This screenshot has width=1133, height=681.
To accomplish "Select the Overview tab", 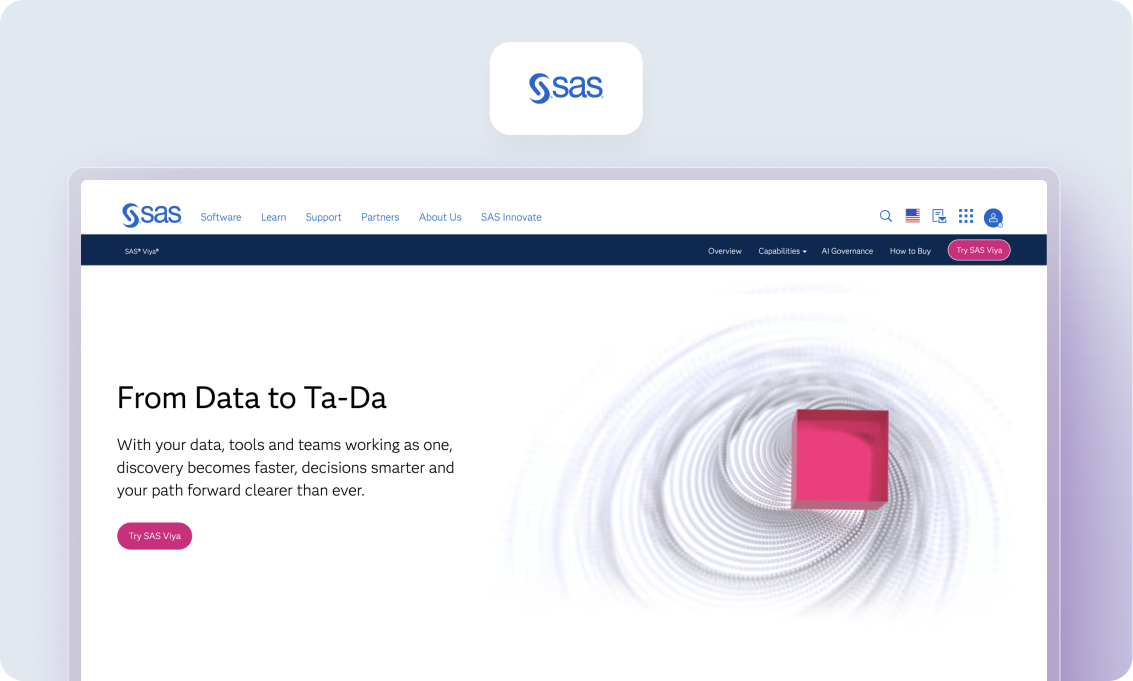I will (725, 251).
